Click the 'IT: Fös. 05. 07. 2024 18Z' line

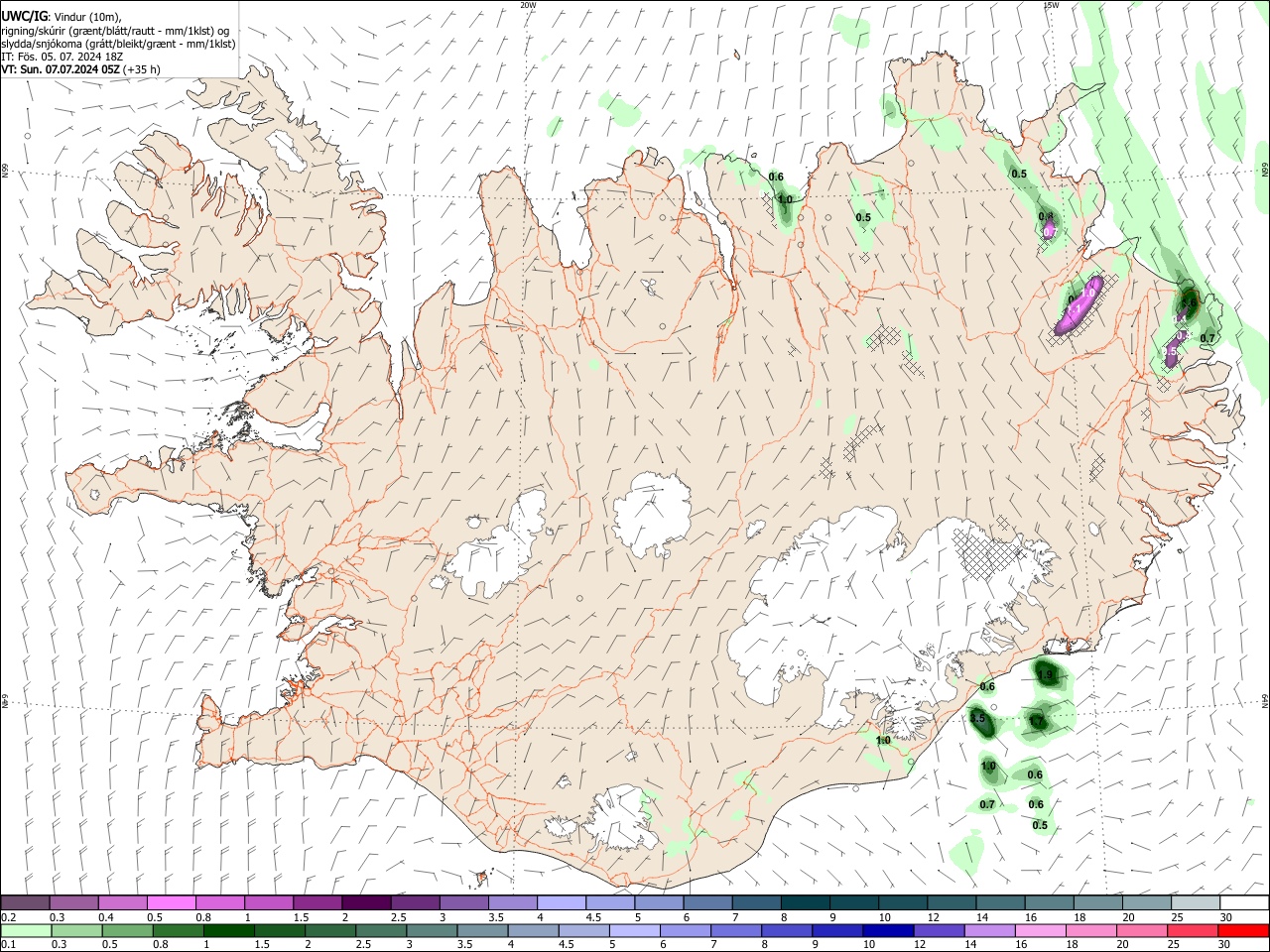tap(62, 57)
